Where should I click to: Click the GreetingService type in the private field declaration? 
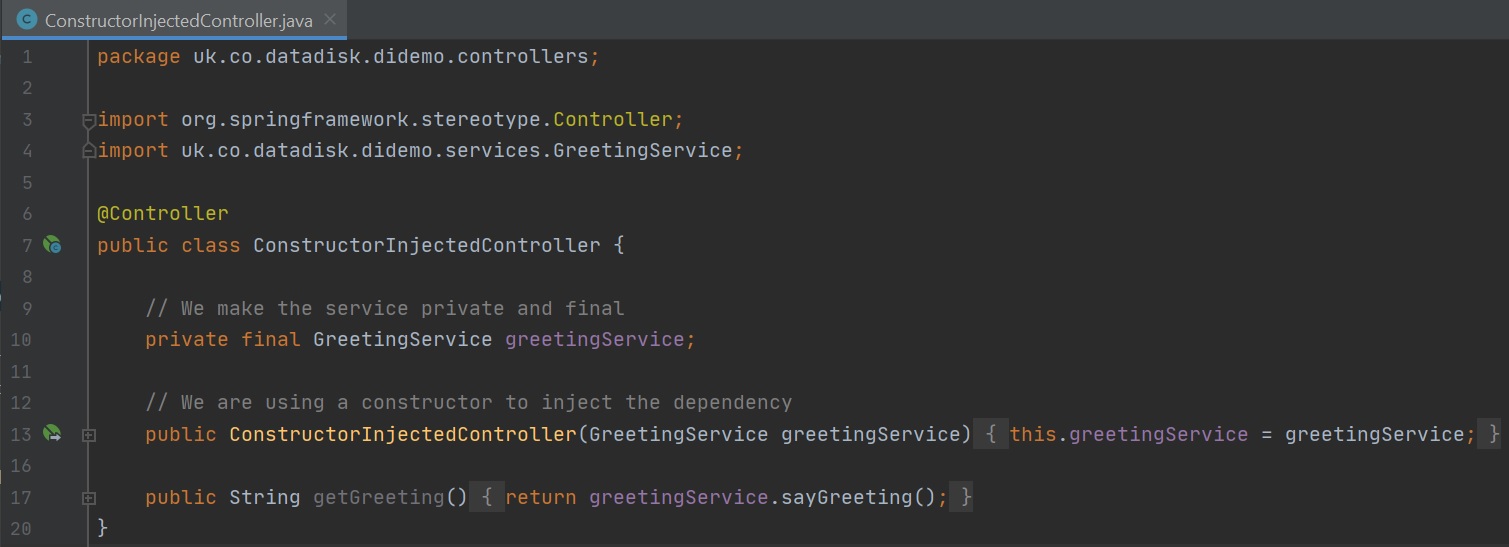pos(402,340)
